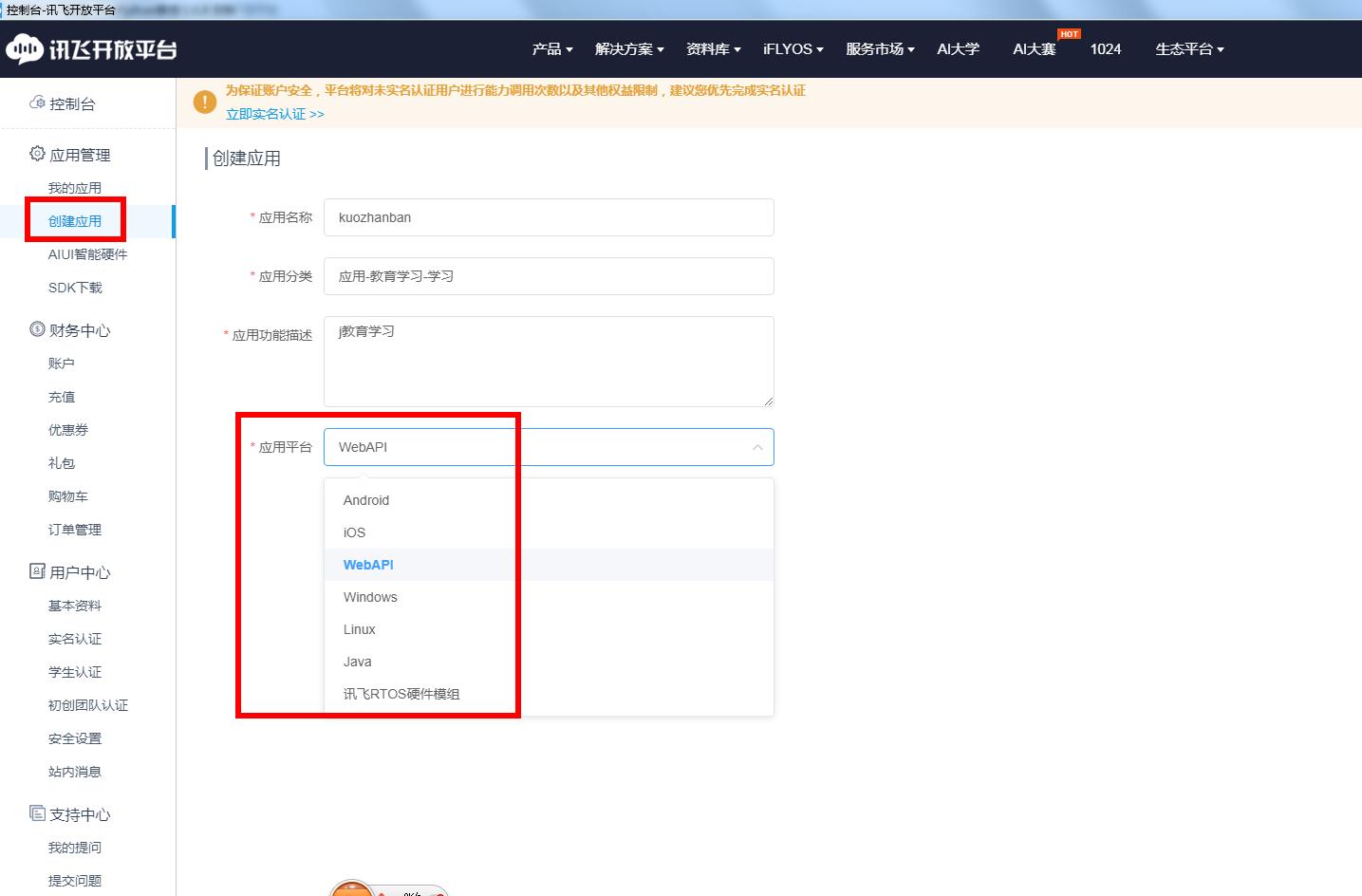Go to 充值 page
The image size is (1362, 896).
(62, 397)
